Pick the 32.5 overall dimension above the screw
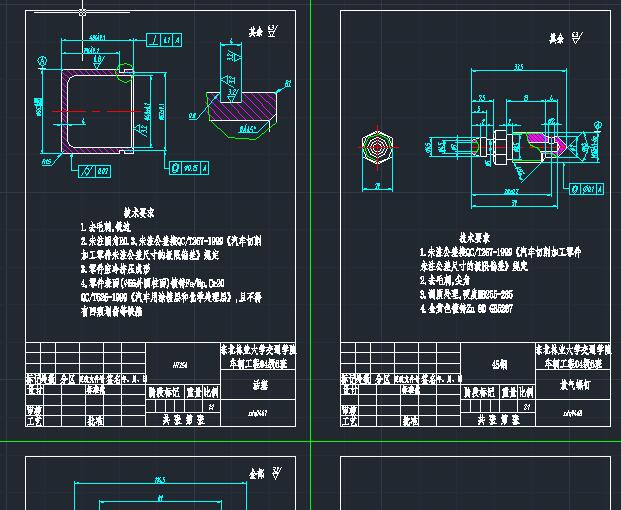621x510 pixels. 519,67
